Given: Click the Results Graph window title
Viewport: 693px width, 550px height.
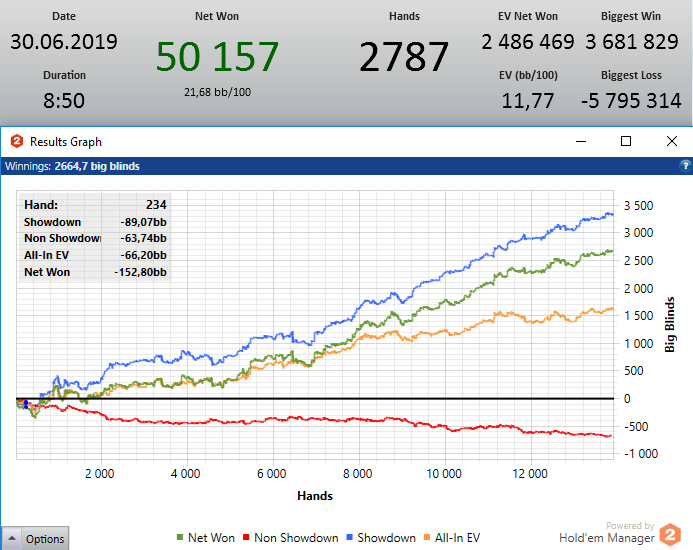Looking at the screenshot, I should (x=66, y=142).
